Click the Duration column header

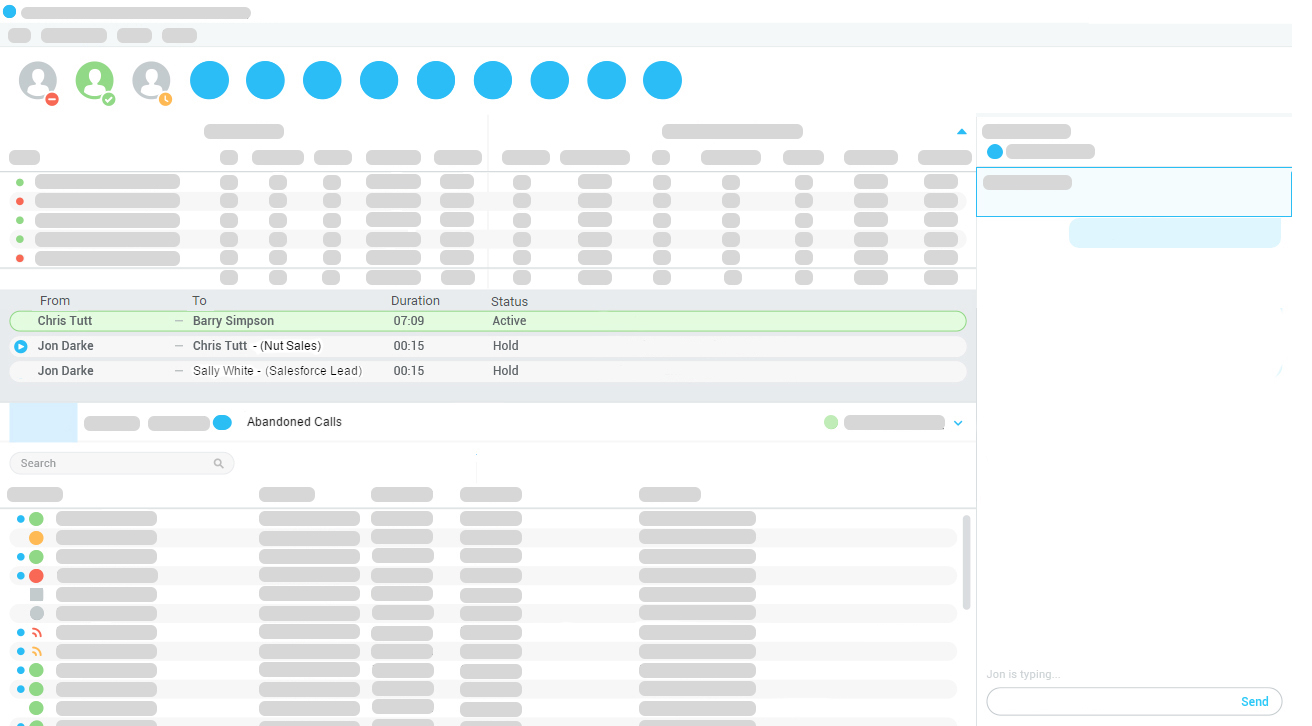point(415,301)
